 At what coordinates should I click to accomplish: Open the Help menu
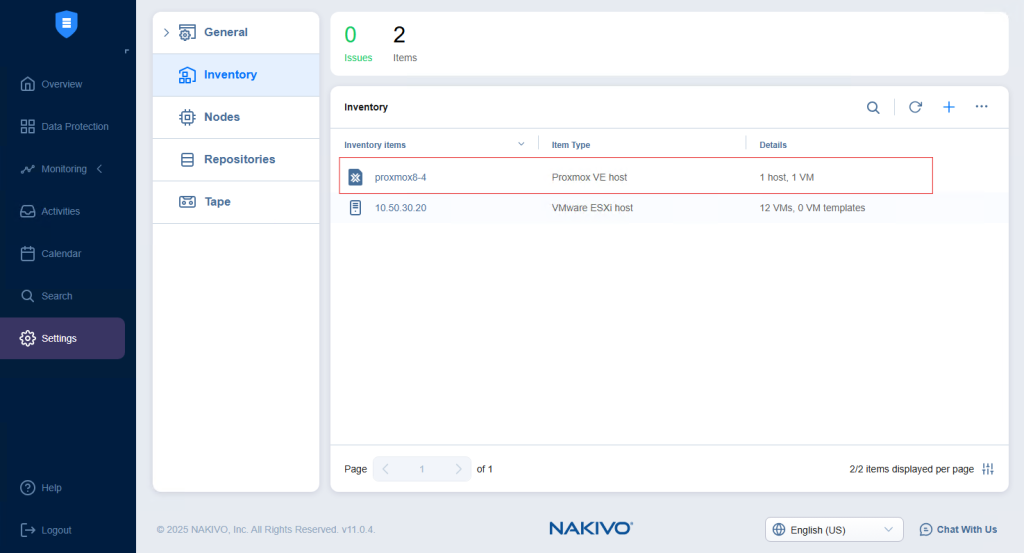coord(52,488)
